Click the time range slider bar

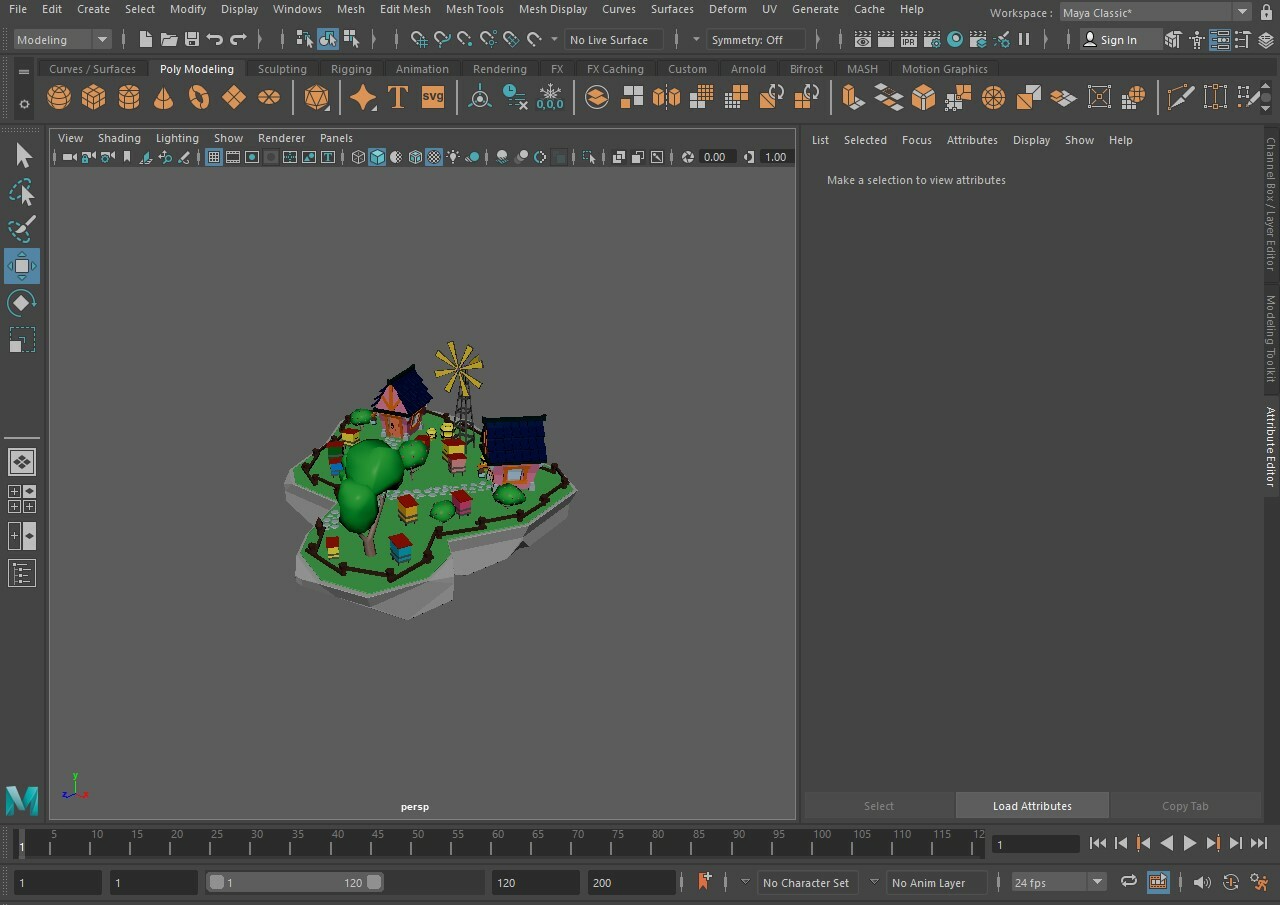pos(290,882)
